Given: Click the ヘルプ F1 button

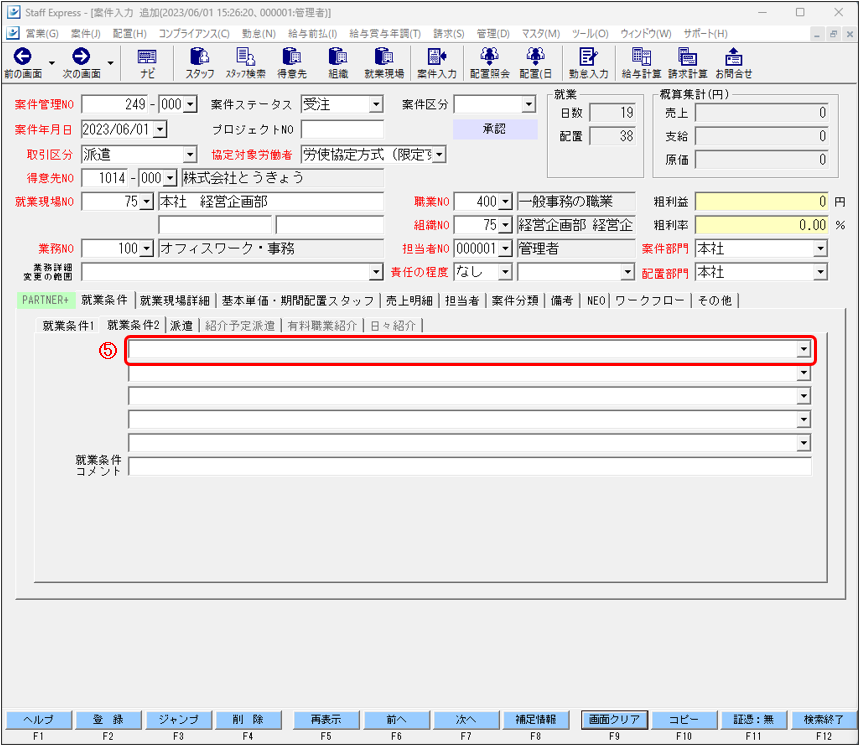Looking at the screenshot, I should (38, 720).
